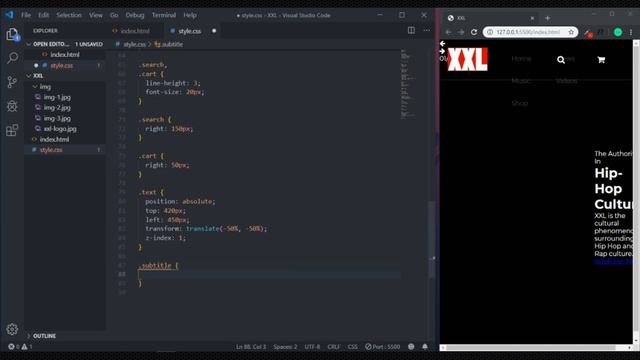640x360 pixels.
Task: Select style.css in XXL folder
Action: point(64,150)
